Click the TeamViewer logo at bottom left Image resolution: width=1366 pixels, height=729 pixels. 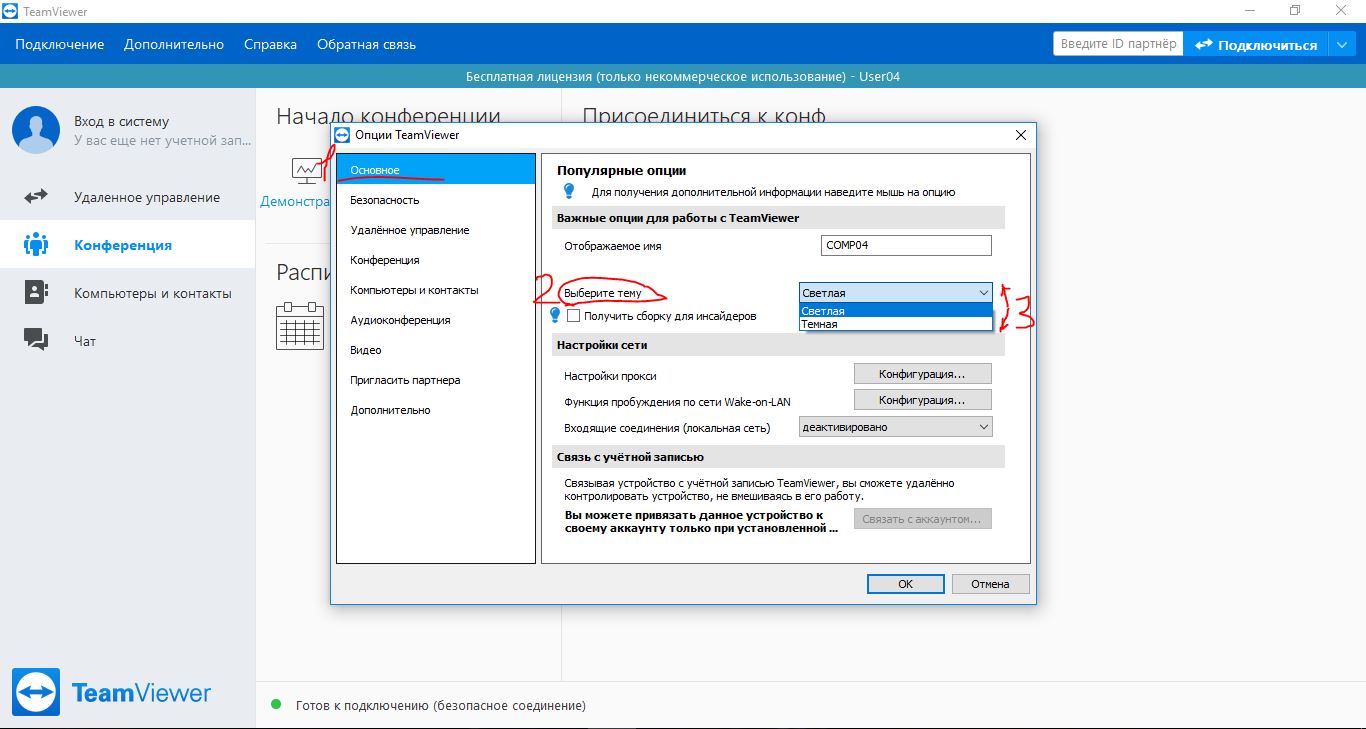pyautogui.click(x=112, y=692)
